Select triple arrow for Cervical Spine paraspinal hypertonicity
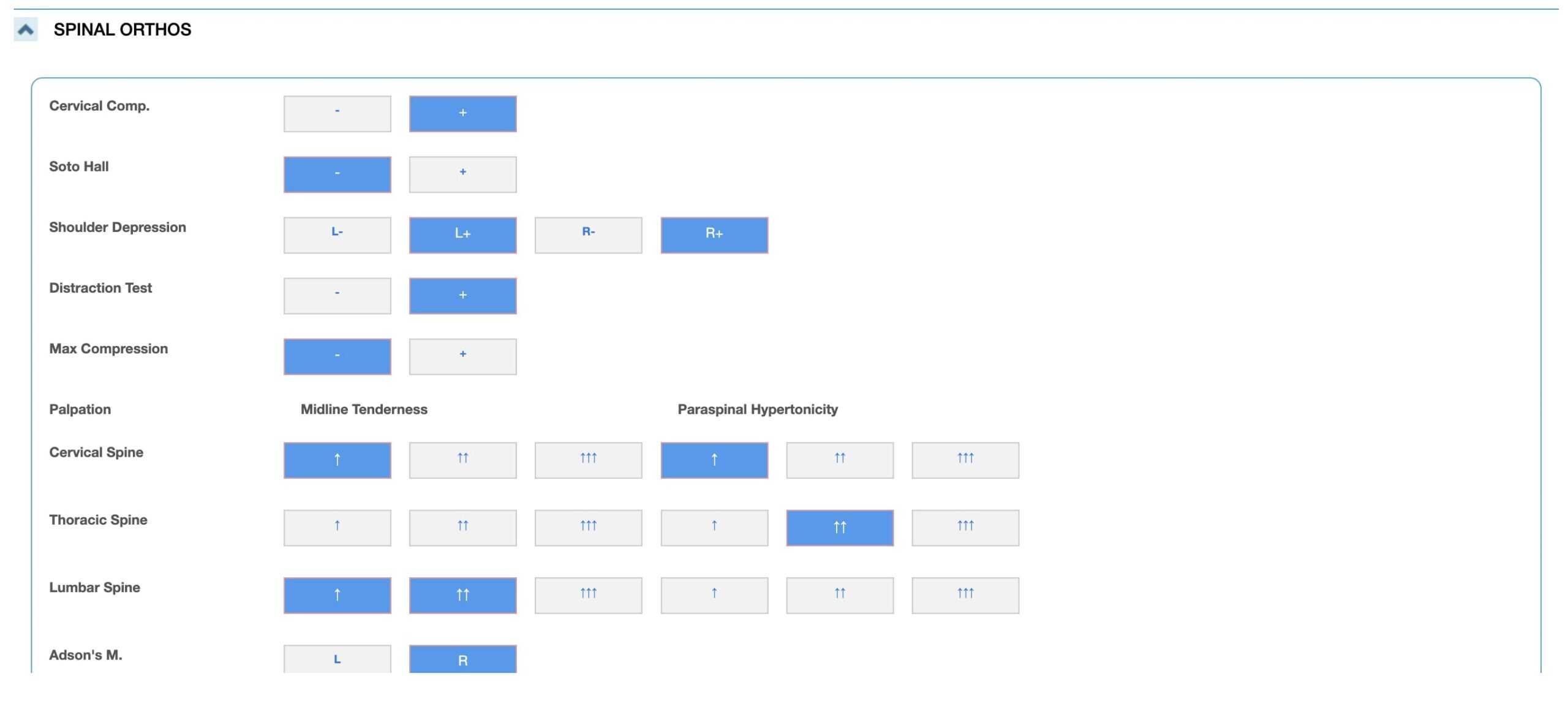Image resolution: width=1568 pixels, height=701 pixels. tap(965, 460)
